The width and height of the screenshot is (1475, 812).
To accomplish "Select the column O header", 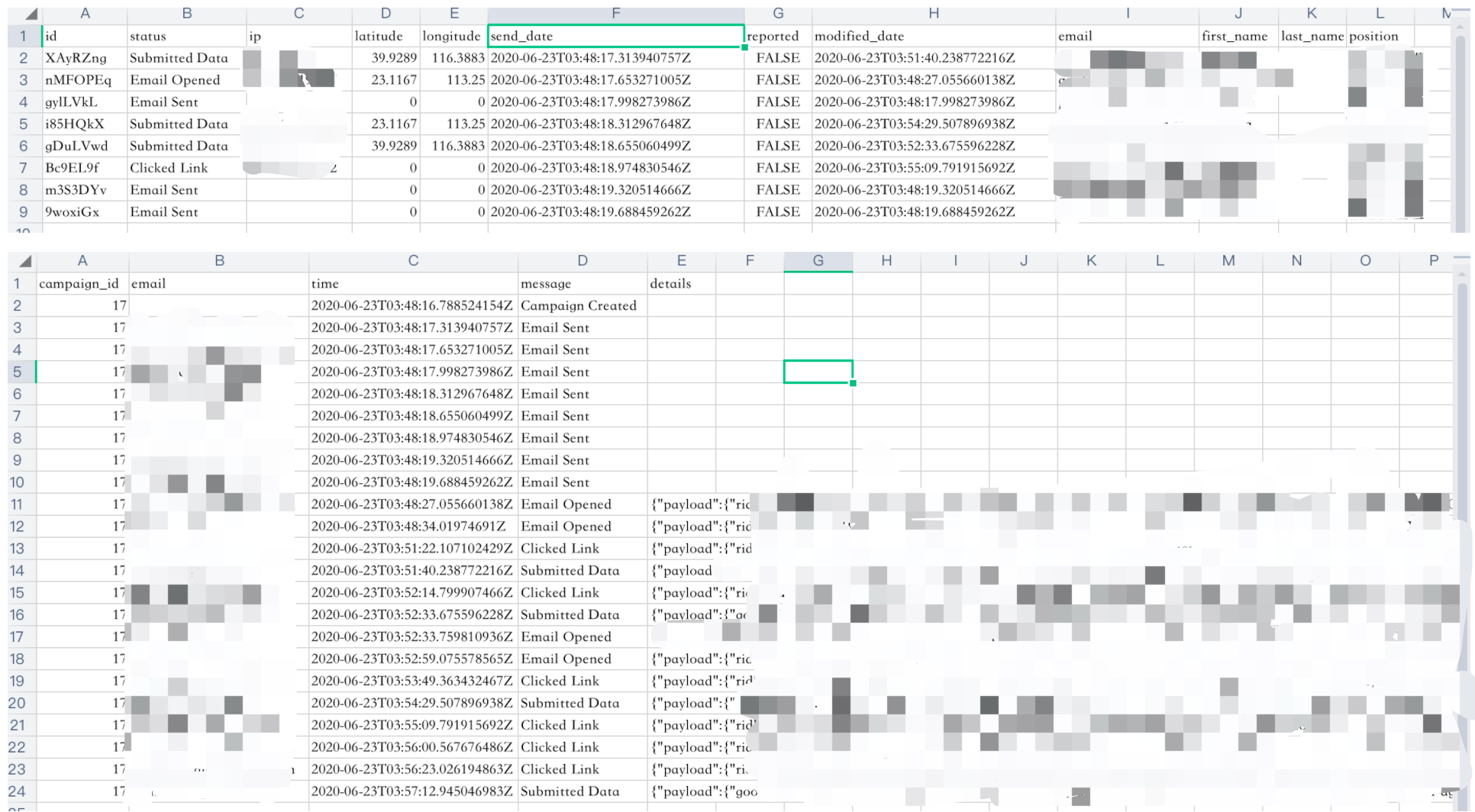I will point(1364,261).
